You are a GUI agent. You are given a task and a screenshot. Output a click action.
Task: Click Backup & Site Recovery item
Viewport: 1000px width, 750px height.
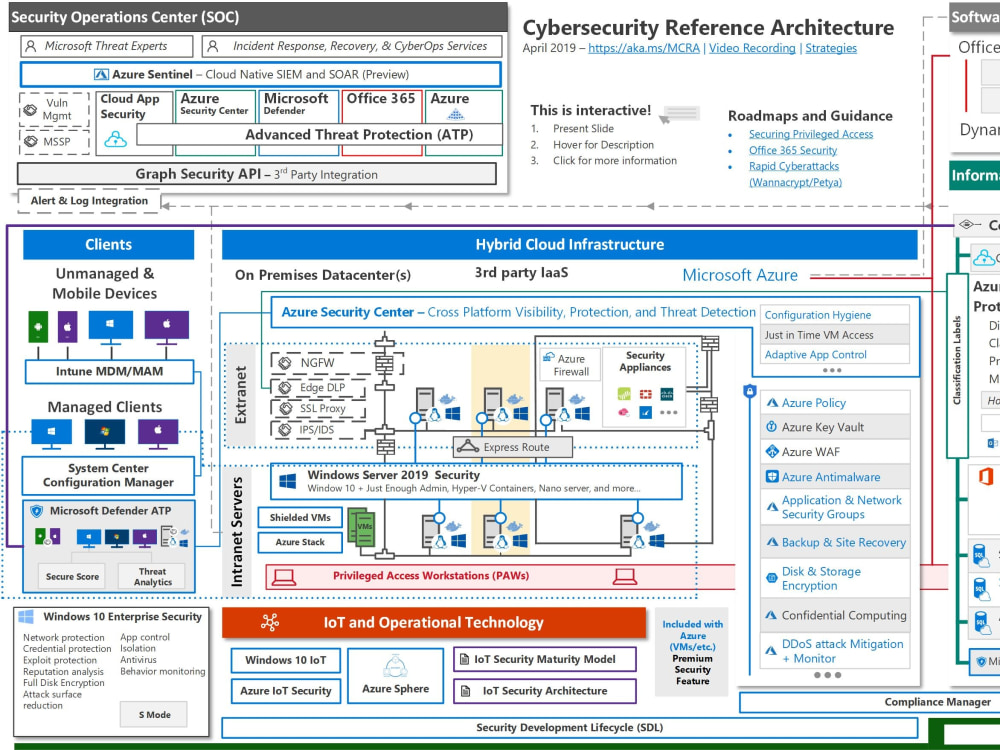click(x=835, y=542)
